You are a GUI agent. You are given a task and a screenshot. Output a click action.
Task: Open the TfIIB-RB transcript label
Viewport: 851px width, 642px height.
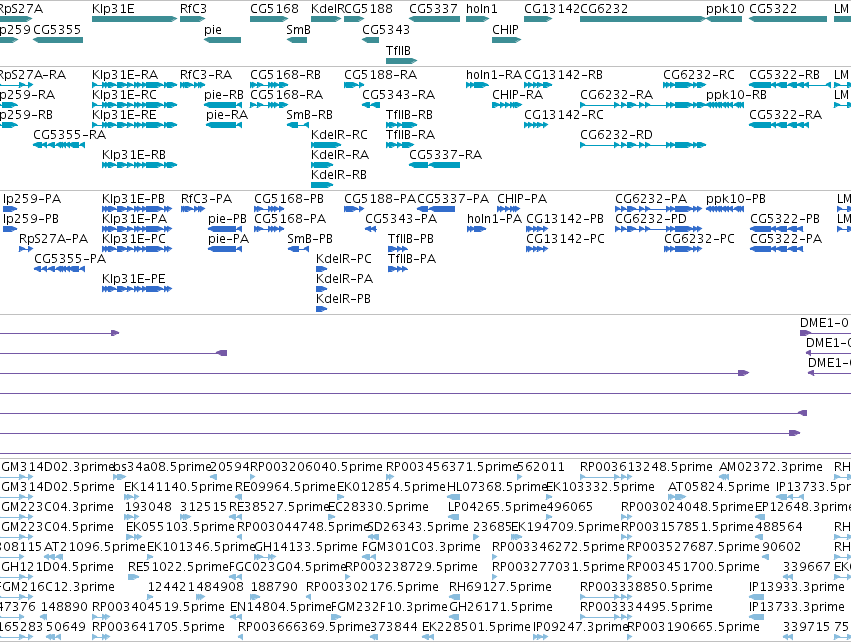tap(409, 115)
